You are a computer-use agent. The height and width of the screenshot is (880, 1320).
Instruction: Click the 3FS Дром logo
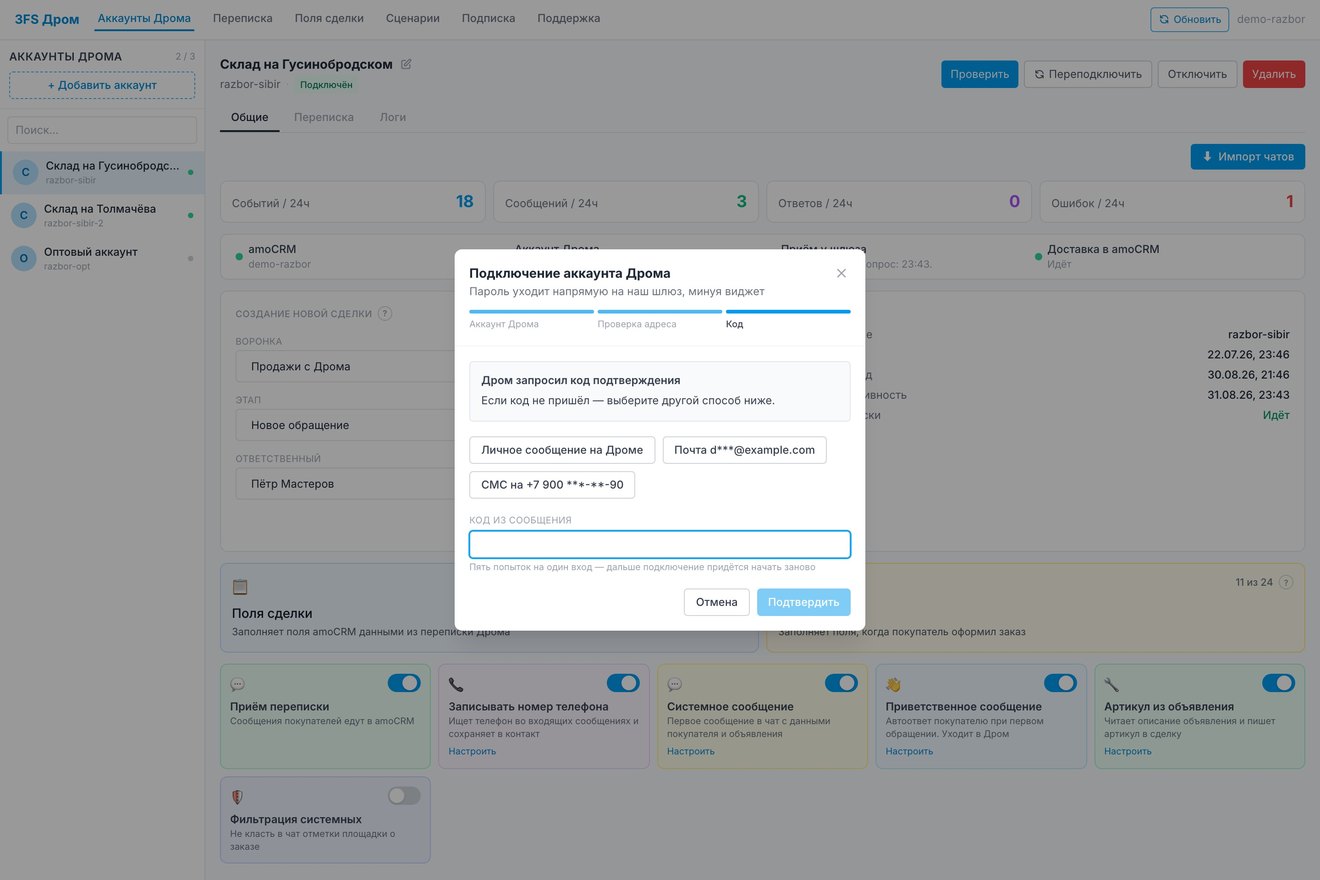tap(47, 19)
